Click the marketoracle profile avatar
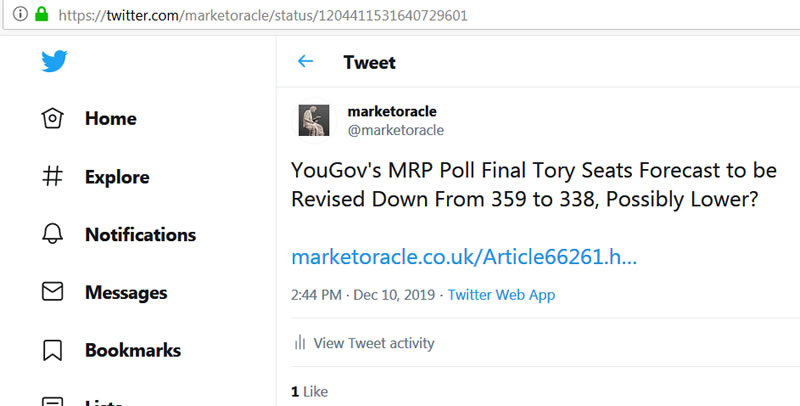Viewport: 800px width, 406px height. [x=314, y=121]
